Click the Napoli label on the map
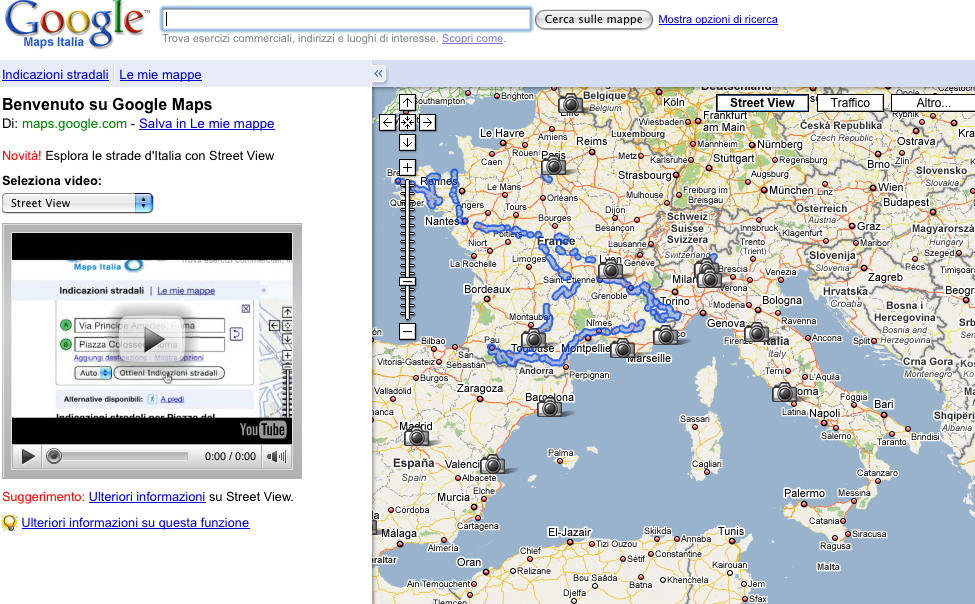 click(x=825, y=414)
